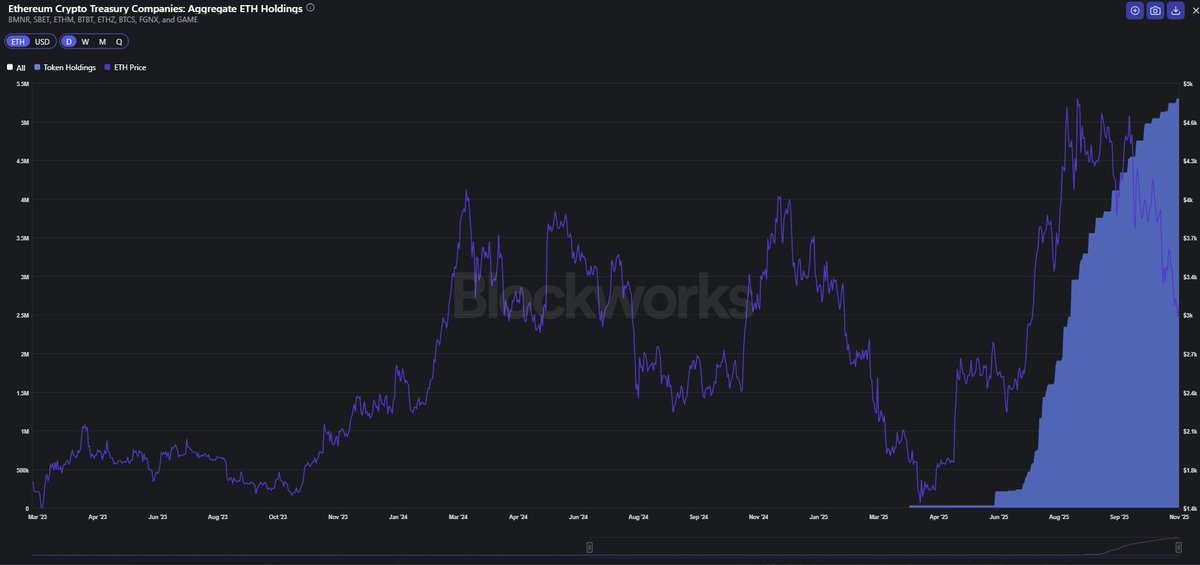
Task: Click the Jan '24 x-axis label
Action: coord(398,517)
